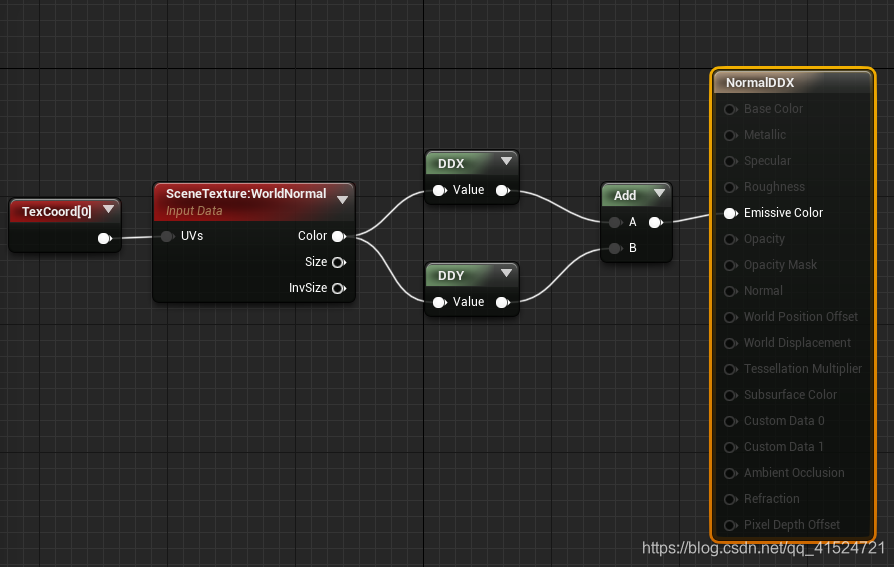Click the Ambient Occlusion pin
The width and height of the screenshot is (894, 567).
730,473
